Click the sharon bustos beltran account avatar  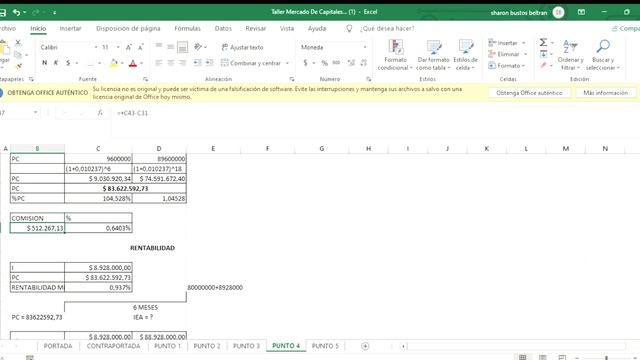pyautogui.click(x=558, y=13)
